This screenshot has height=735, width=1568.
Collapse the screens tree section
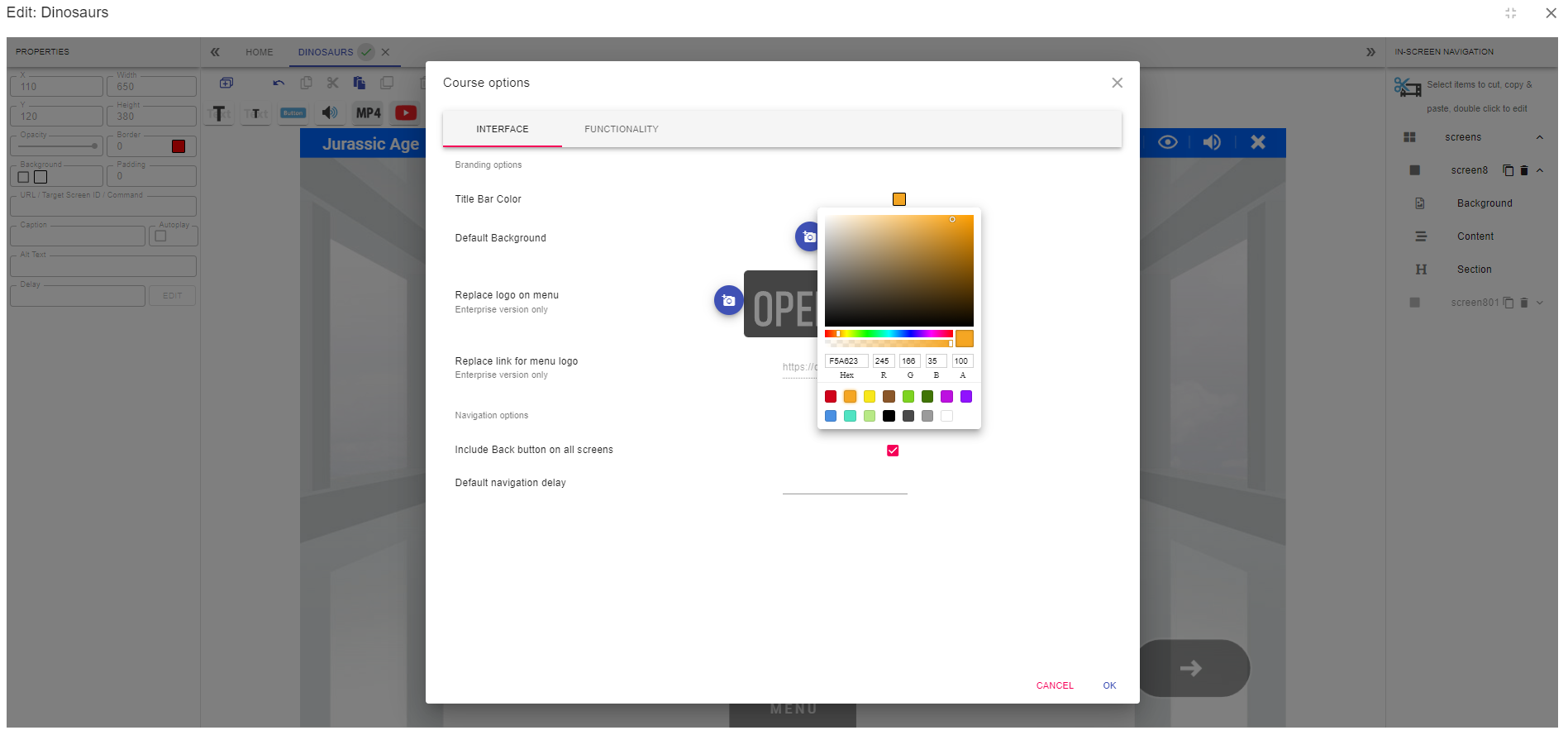click(1539, 137)
